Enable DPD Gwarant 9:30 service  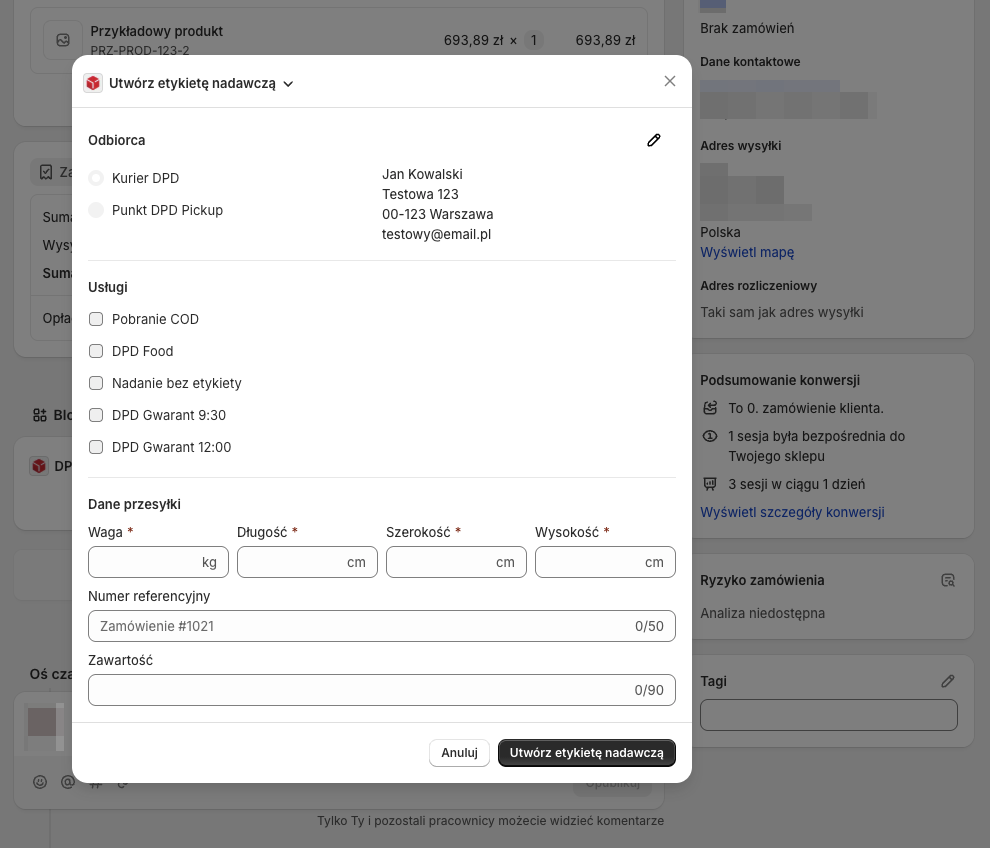pyautogui.click(x=96, y=415)
